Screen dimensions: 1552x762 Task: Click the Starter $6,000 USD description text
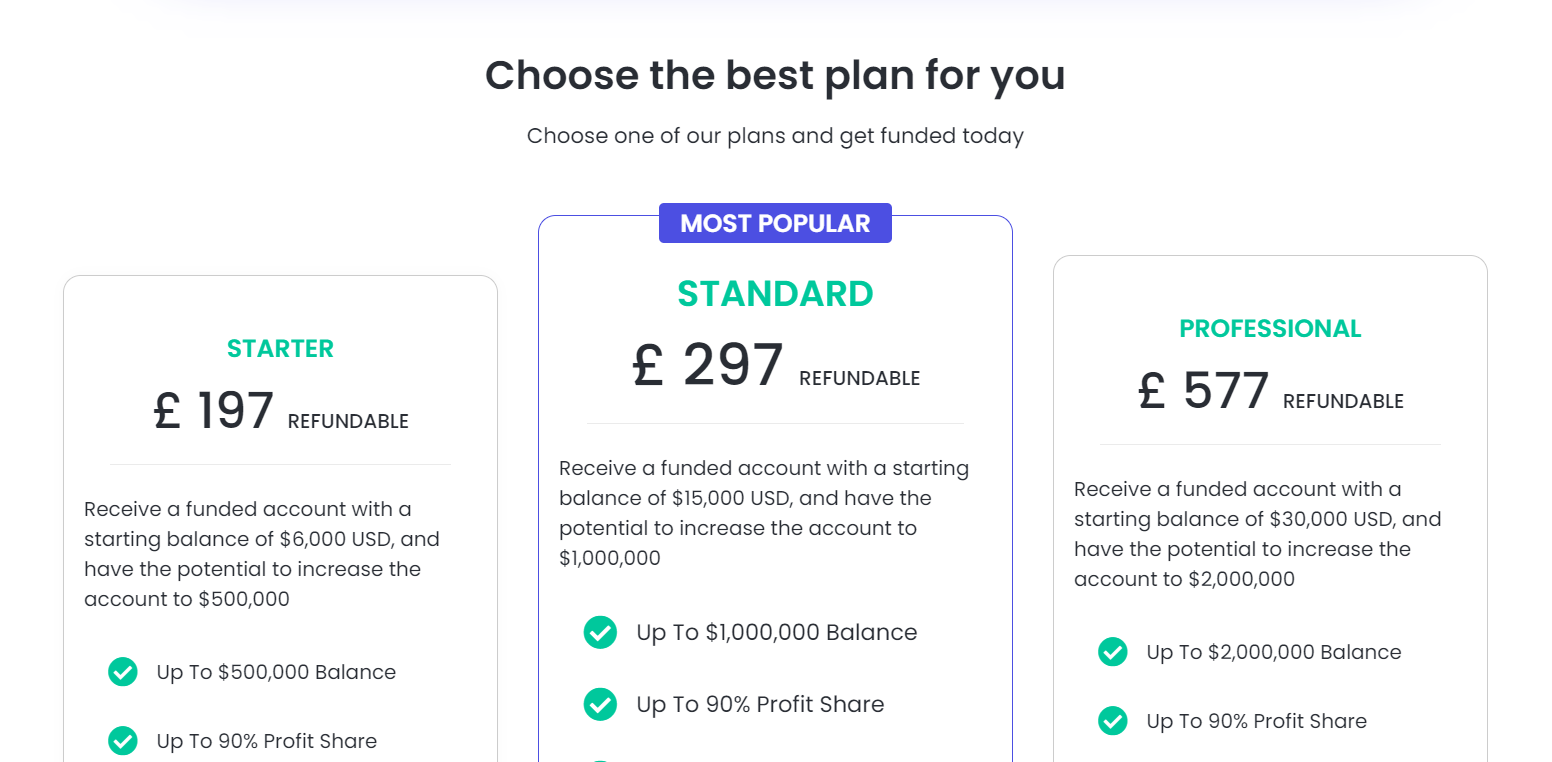pos(264,554)
